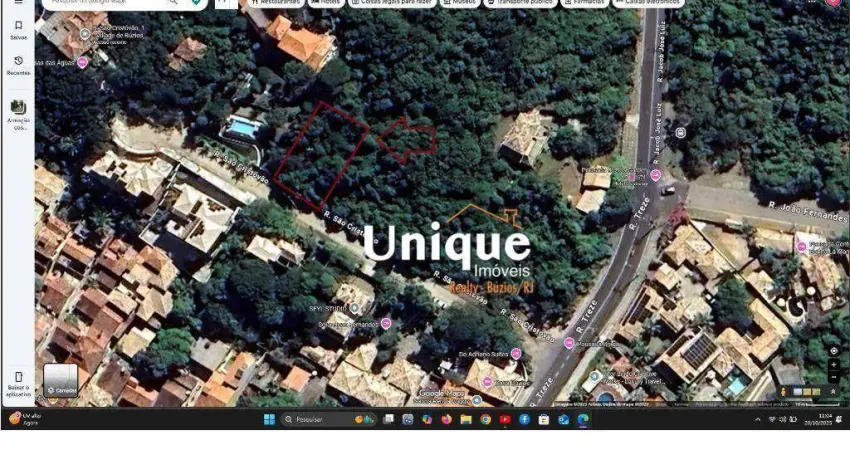Click the map scale bar

tap(821, 404)
